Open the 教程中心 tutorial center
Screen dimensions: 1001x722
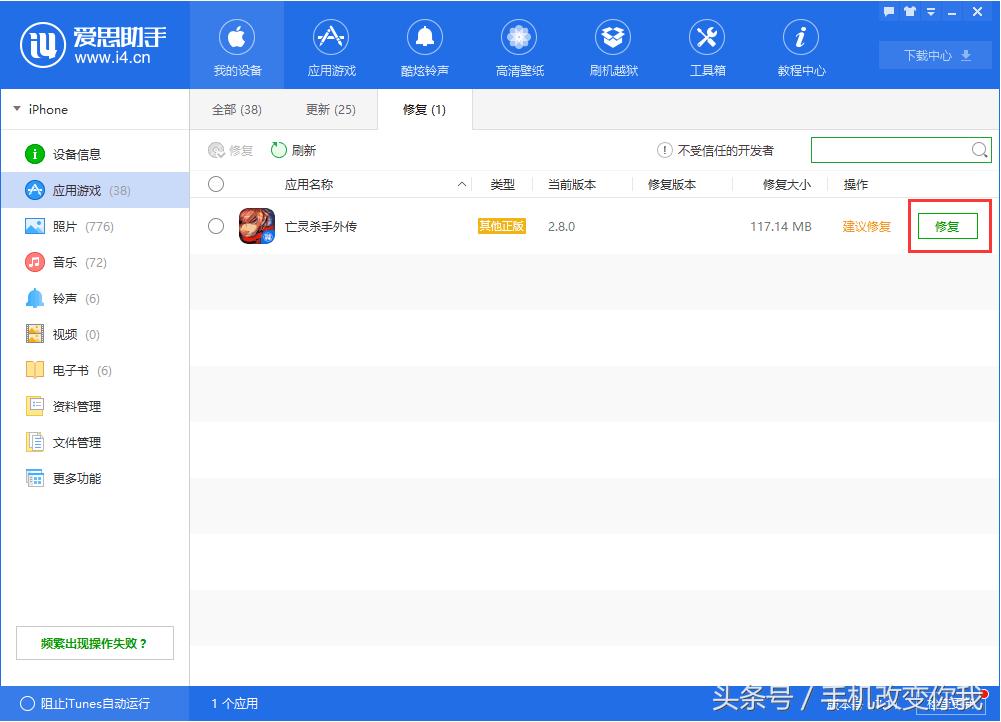(799, 45)
